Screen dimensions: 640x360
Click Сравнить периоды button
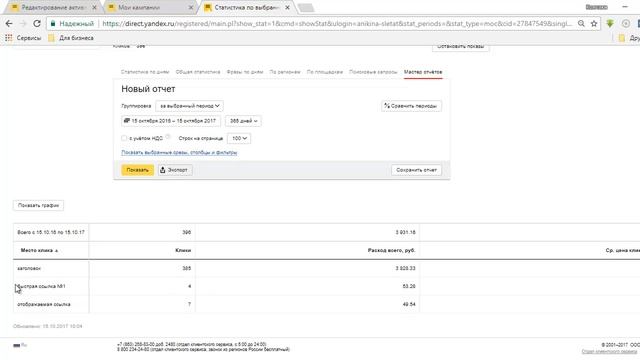click(411, 106)
